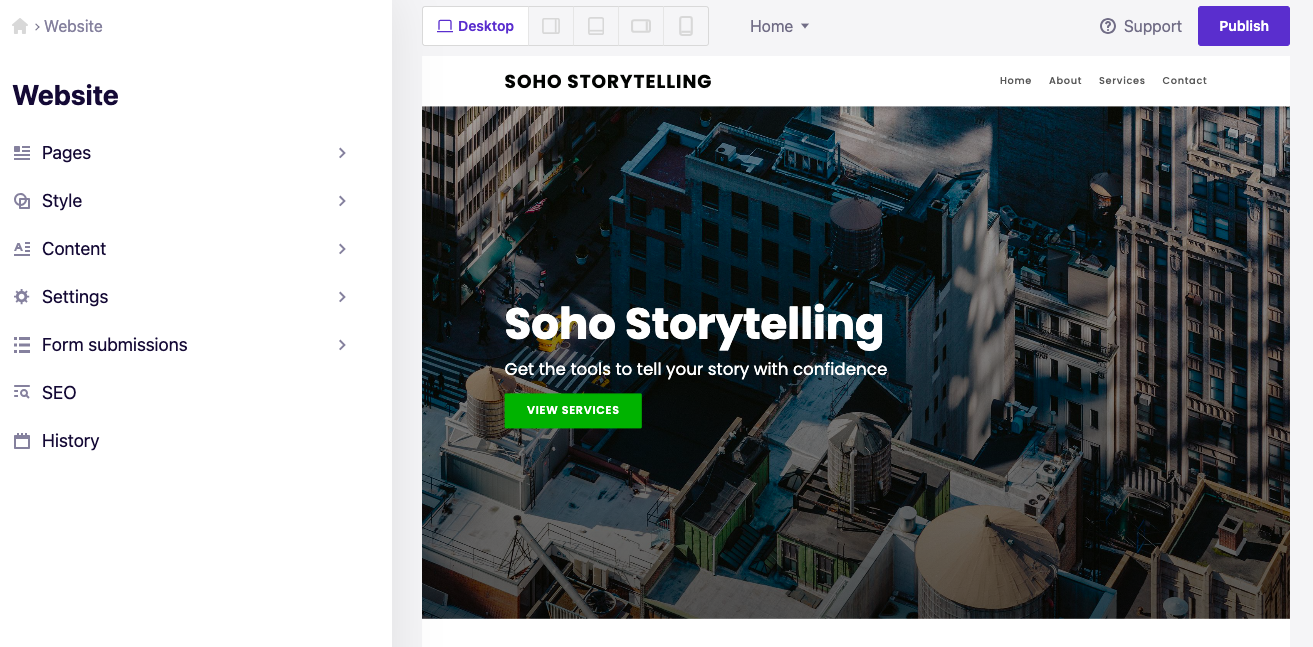Expand the Content chevron arrow
The image size is (1313, 647).
[x=342, y=249]
